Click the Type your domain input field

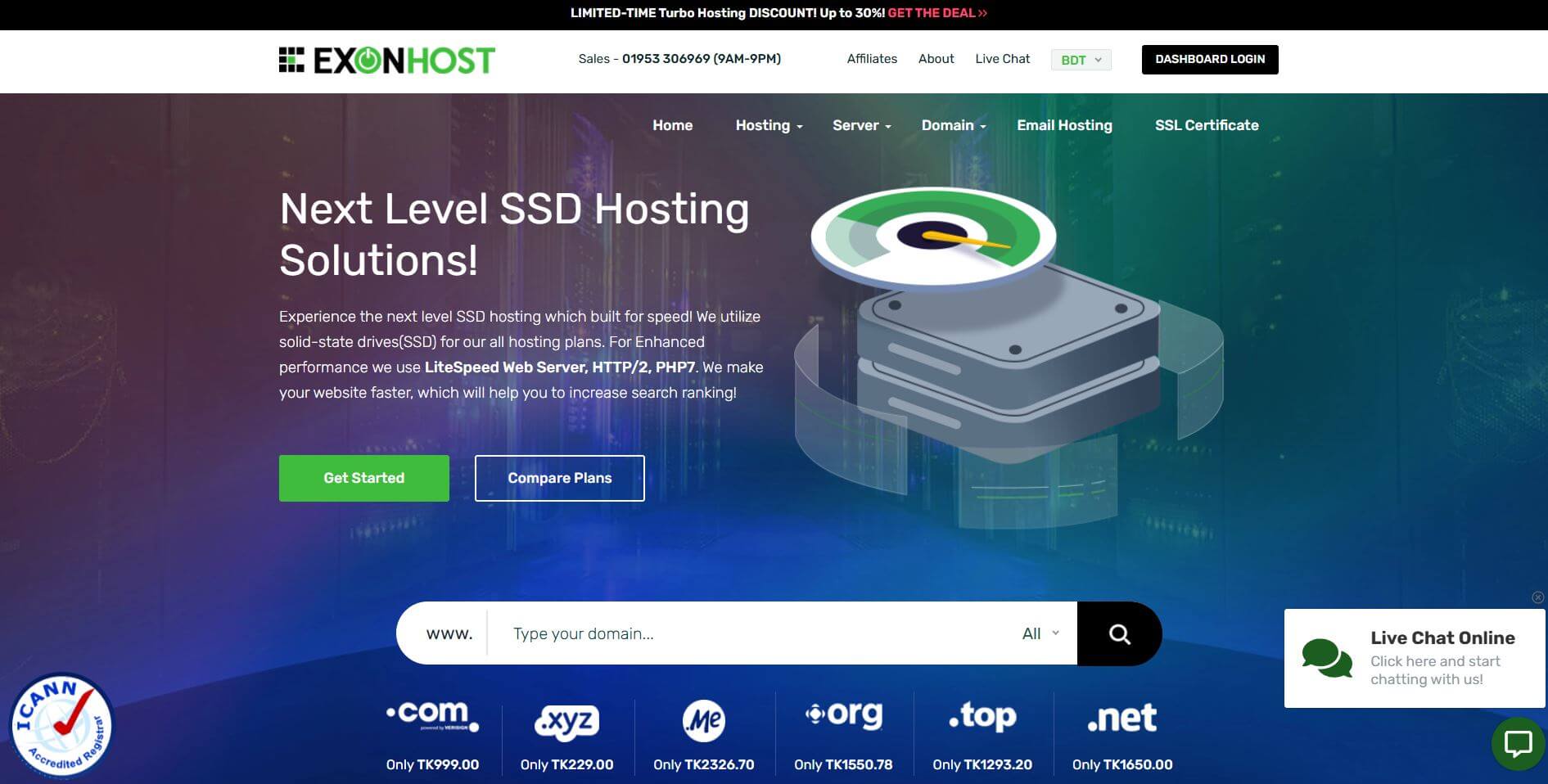pos(753,633)
